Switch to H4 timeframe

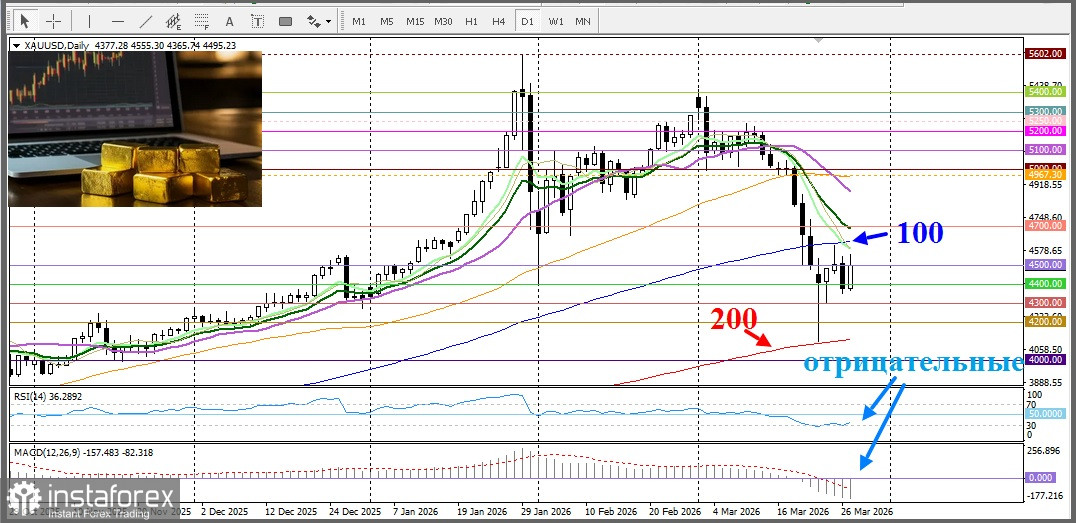coord(499,21)
